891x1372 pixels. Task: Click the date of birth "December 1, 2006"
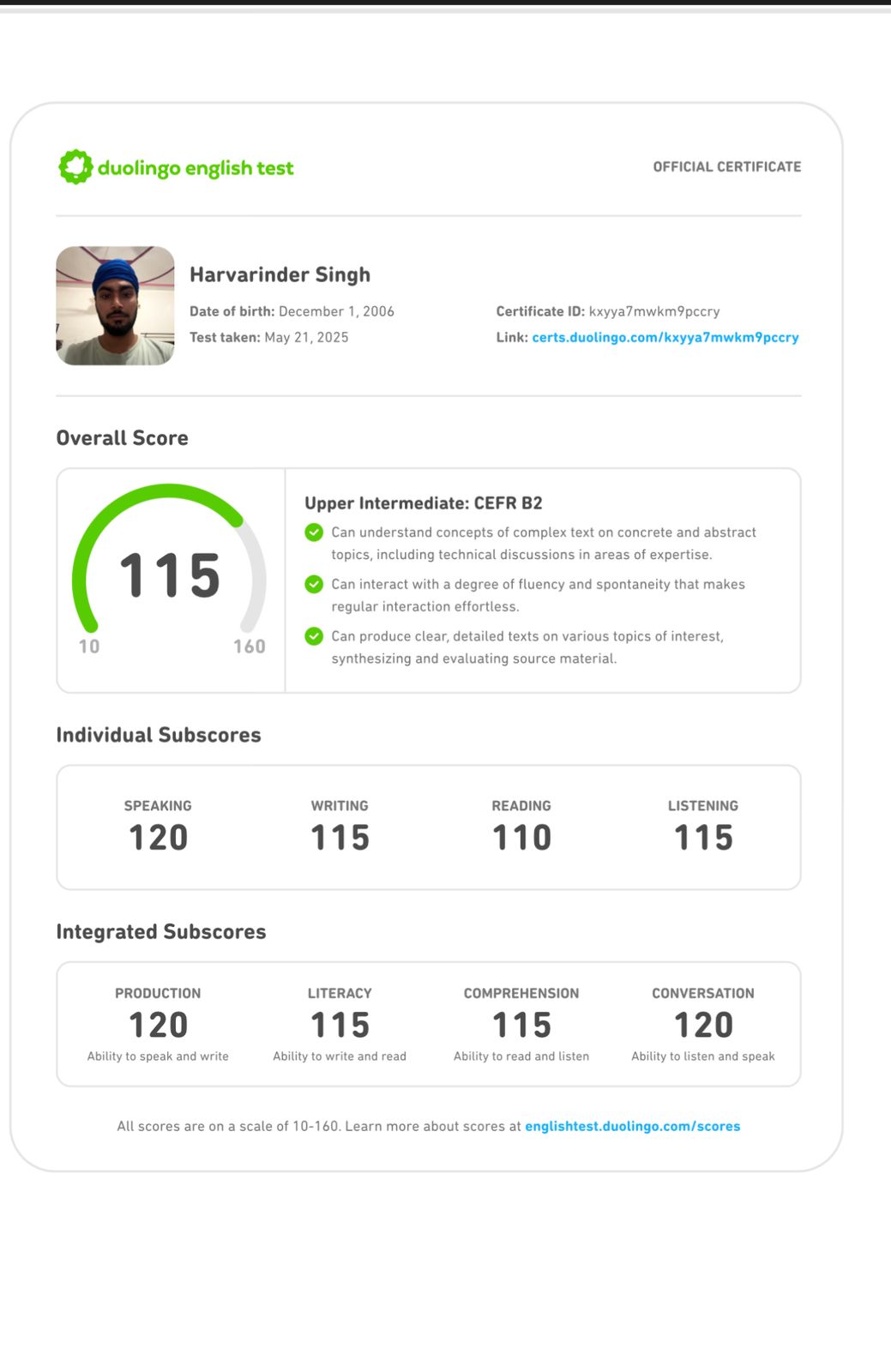coord(336,311)
